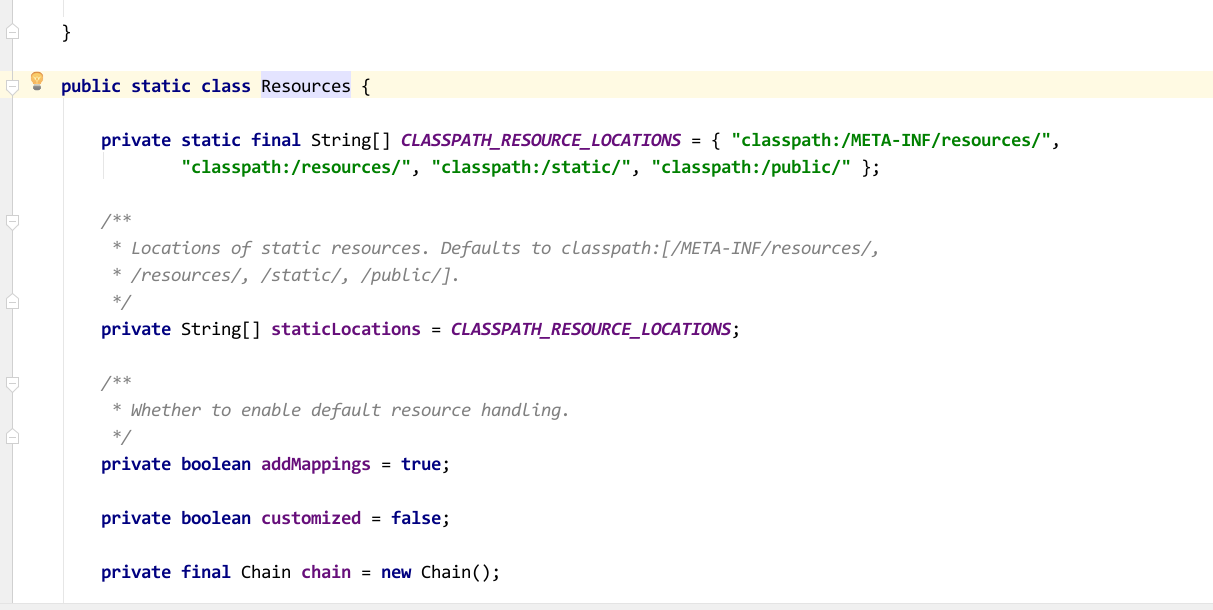This screenshot has height=610, width=1213.
Task: Collapse the Resources class fold marker
Action: coord(12,87)
